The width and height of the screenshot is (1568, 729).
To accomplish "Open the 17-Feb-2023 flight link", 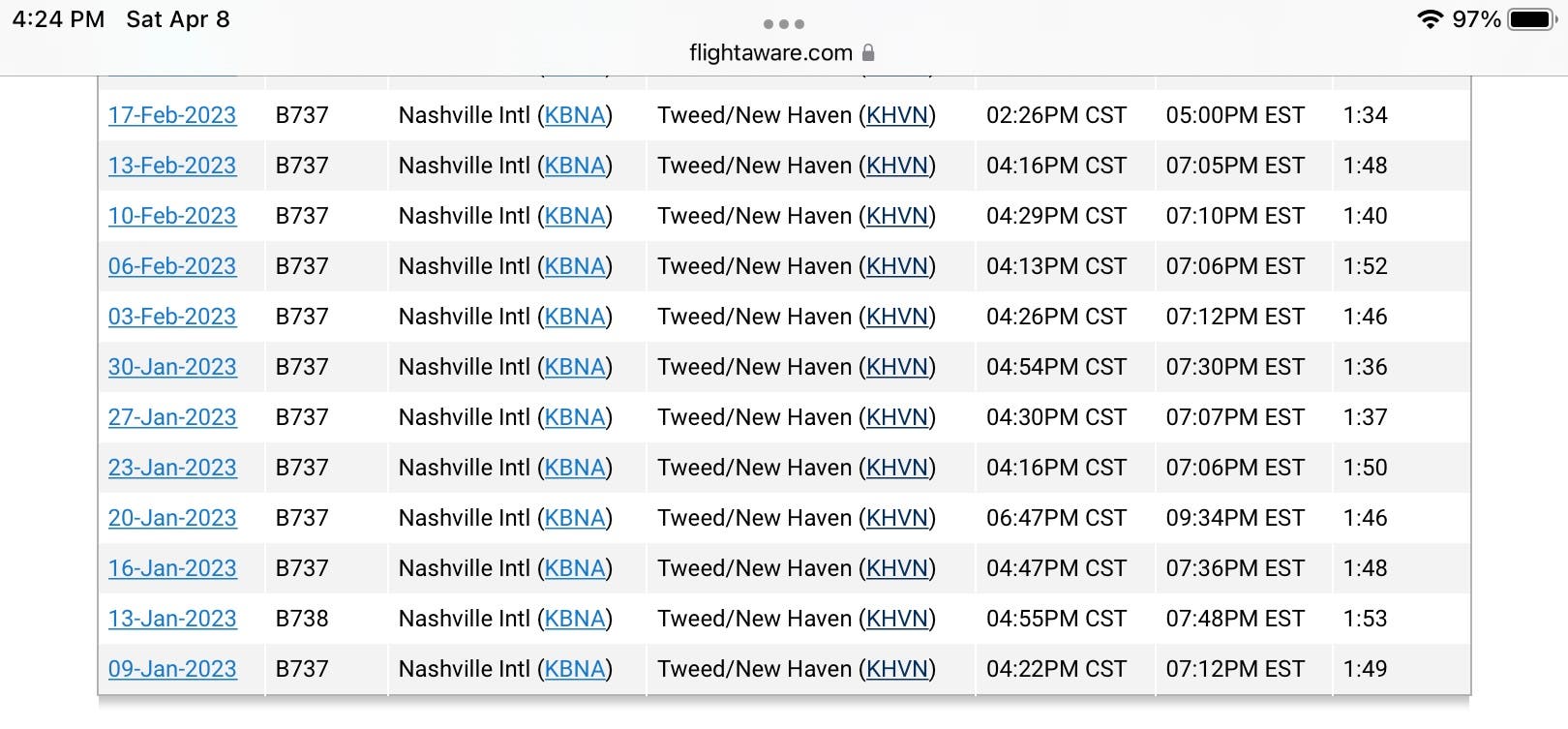I will pos(172,115).
